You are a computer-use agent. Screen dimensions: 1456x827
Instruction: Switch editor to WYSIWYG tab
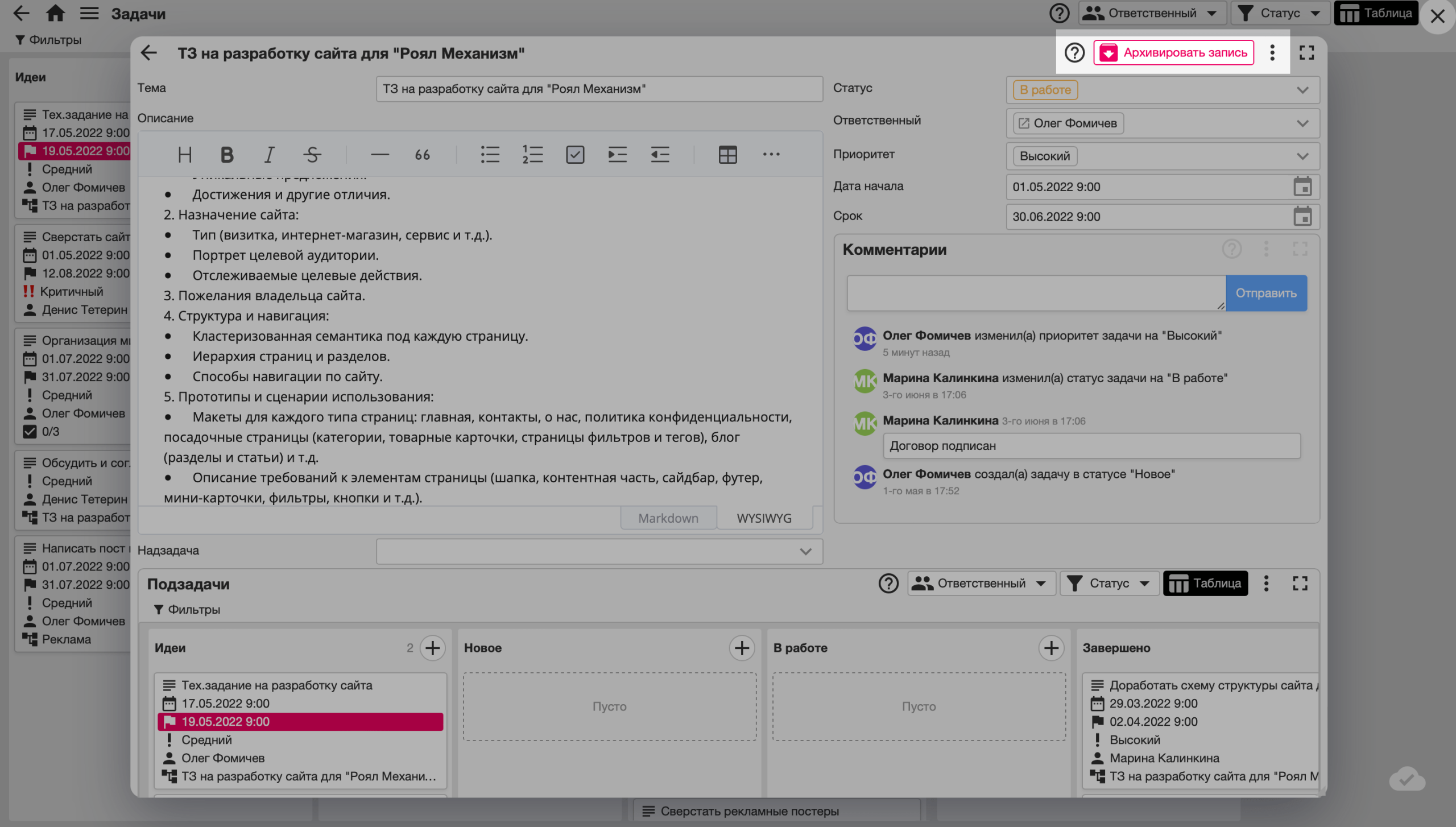coord(763,518)
